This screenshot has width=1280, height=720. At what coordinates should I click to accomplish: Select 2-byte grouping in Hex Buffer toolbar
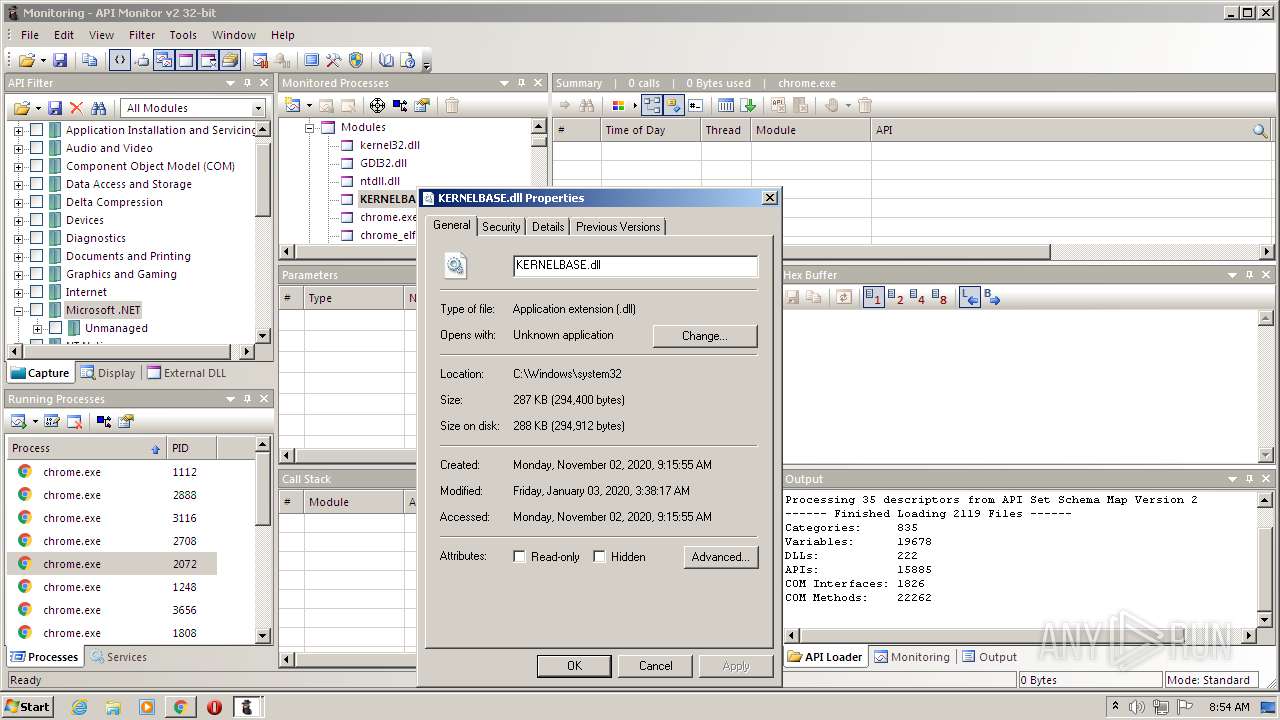(x=895, y=297)
